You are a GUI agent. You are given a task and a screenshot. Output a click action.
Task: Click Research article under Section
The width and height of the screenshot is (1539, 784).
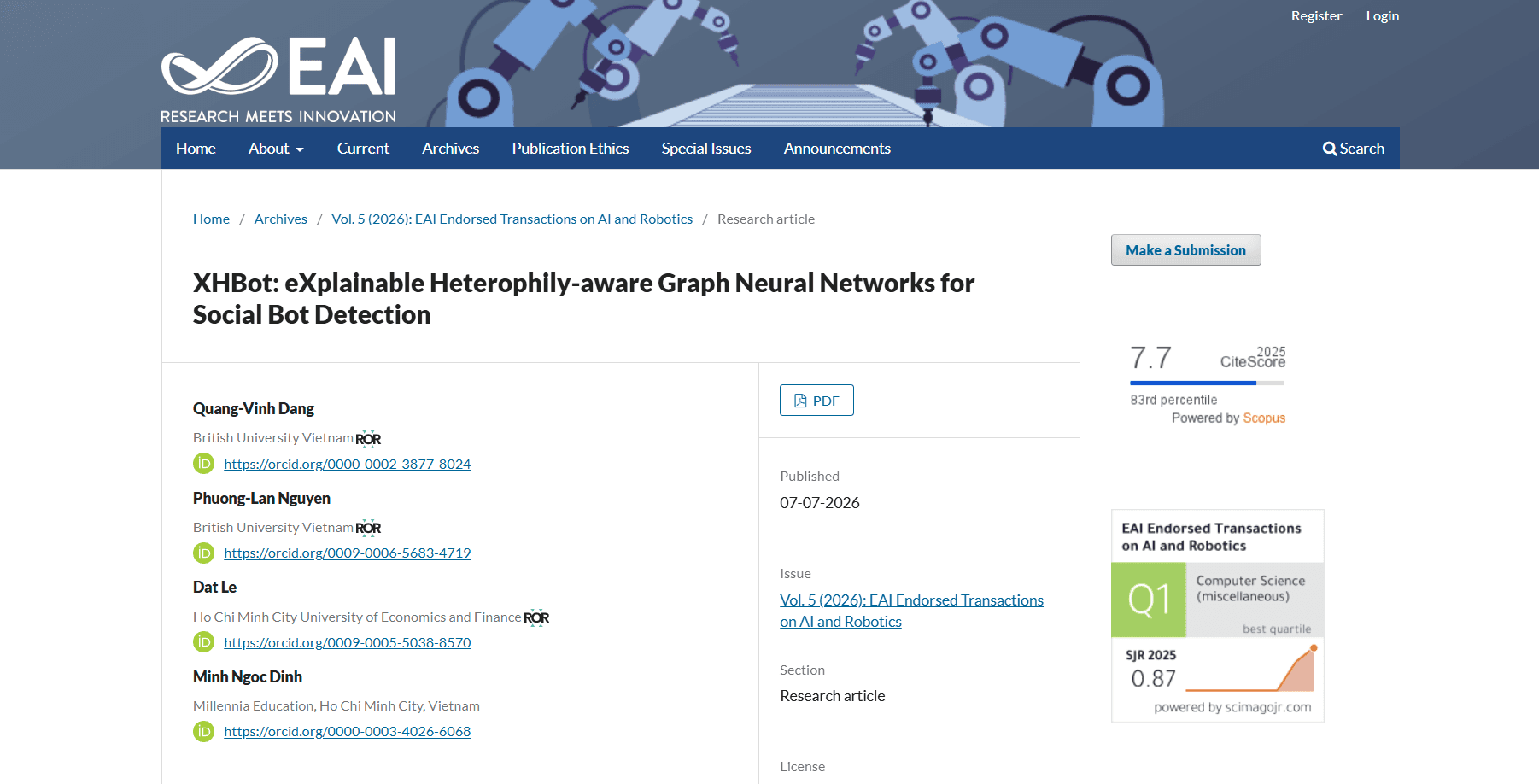(833, 696)
